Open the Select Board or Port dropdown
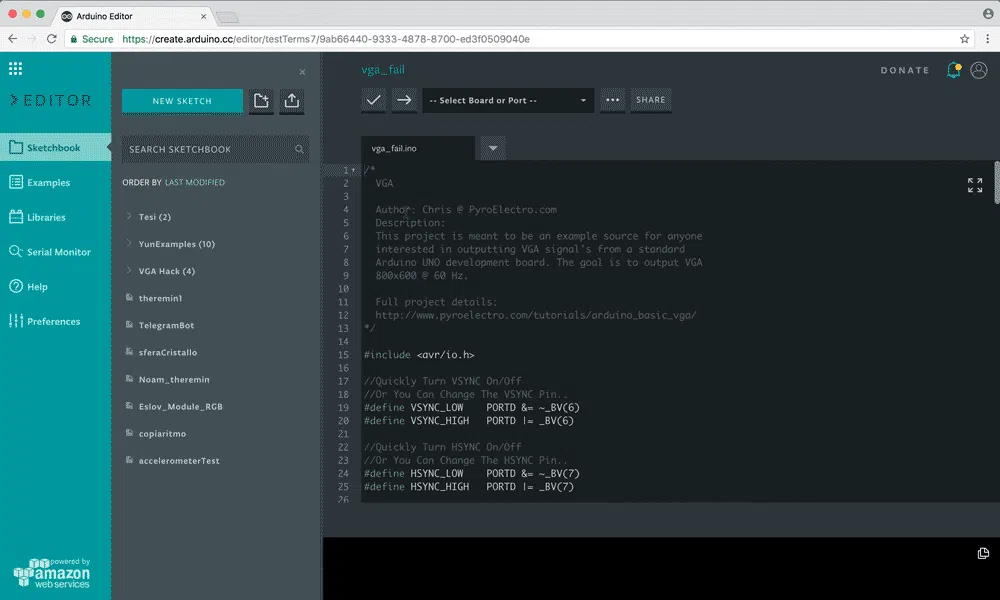The width and height of the screenshot is (1000, 600). click(508, 100)
